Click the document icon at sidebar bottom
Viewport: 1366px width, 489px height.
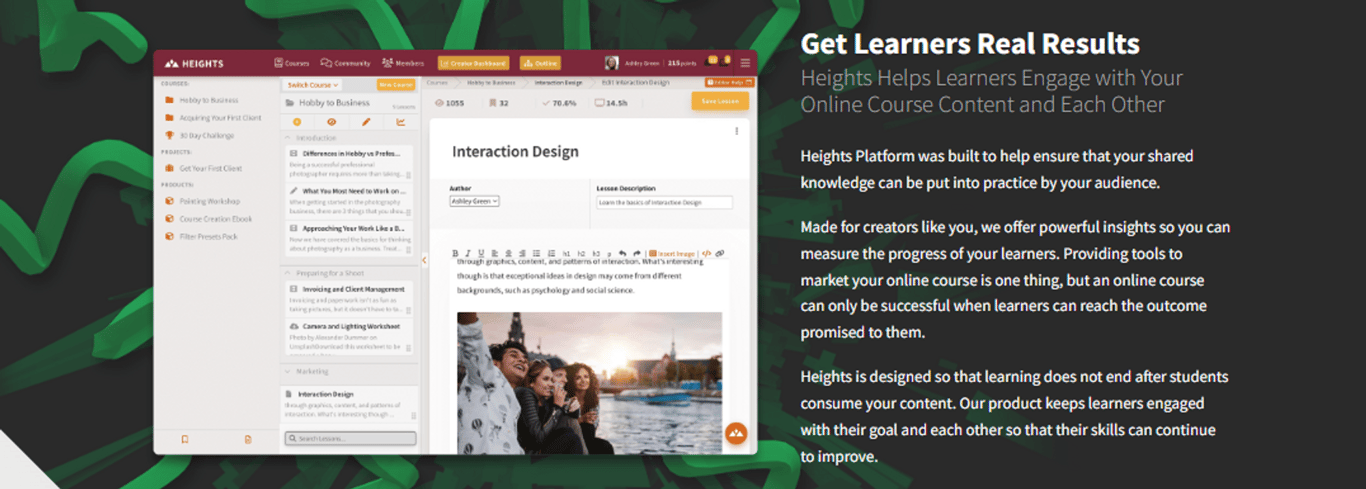pyautogui.click(x=248, y=439)
